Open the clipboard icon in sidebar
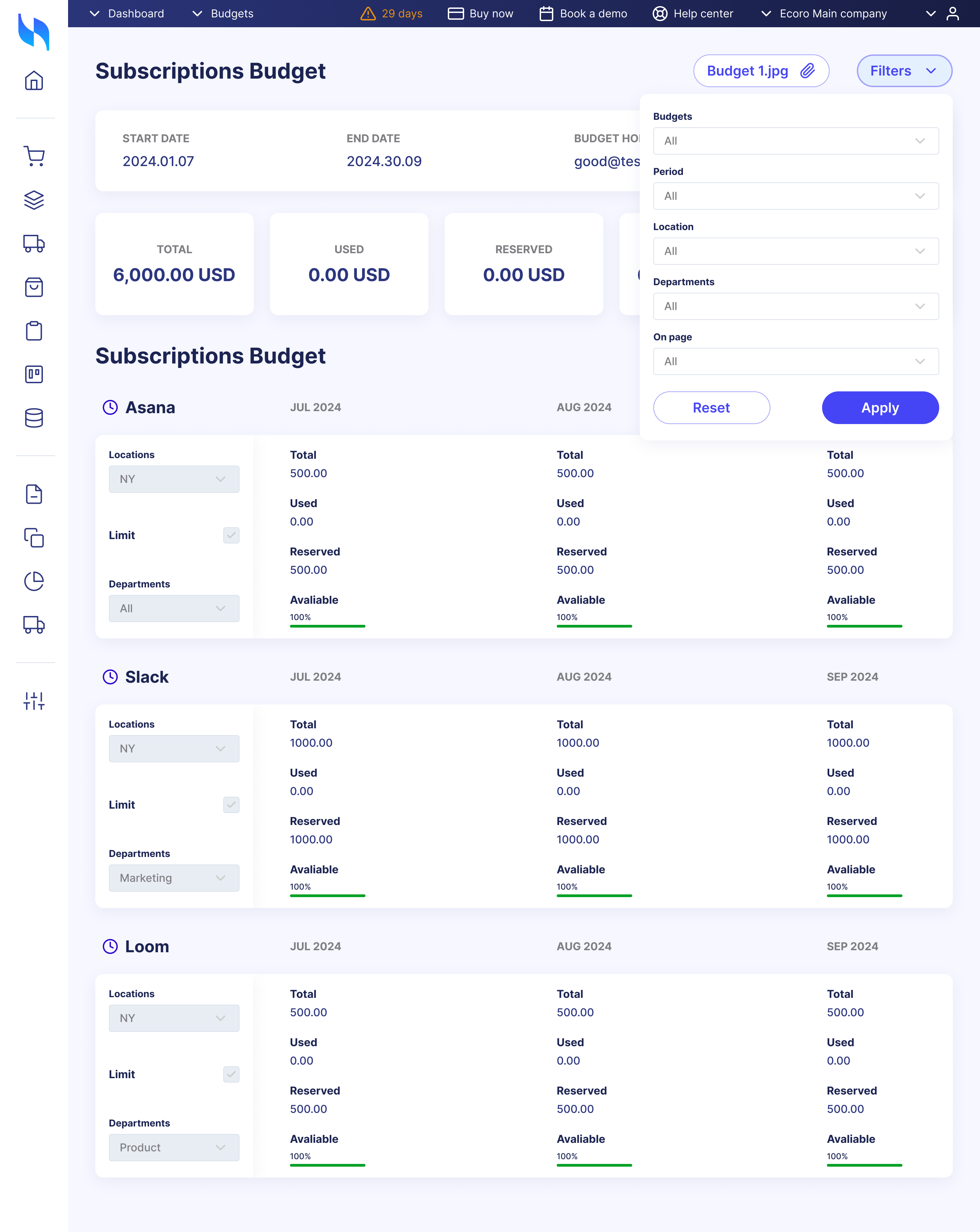Screen dimensions: 980x1232 coord(34,331)
